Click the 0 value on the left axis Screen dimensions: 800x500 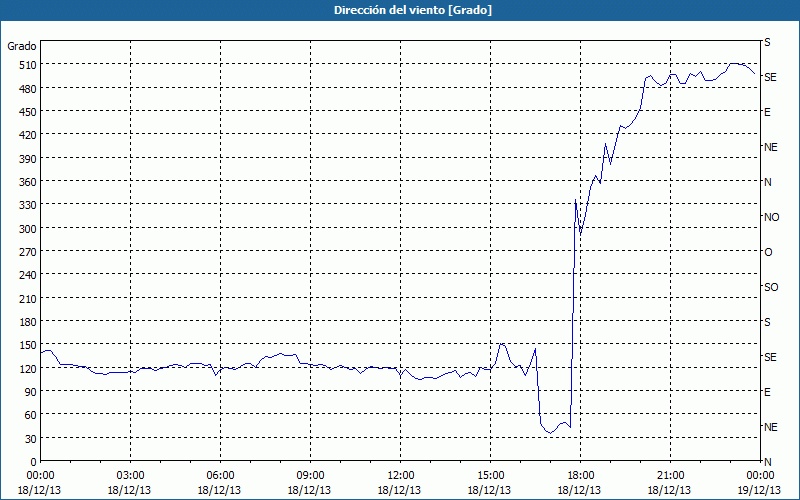point(34,462)
